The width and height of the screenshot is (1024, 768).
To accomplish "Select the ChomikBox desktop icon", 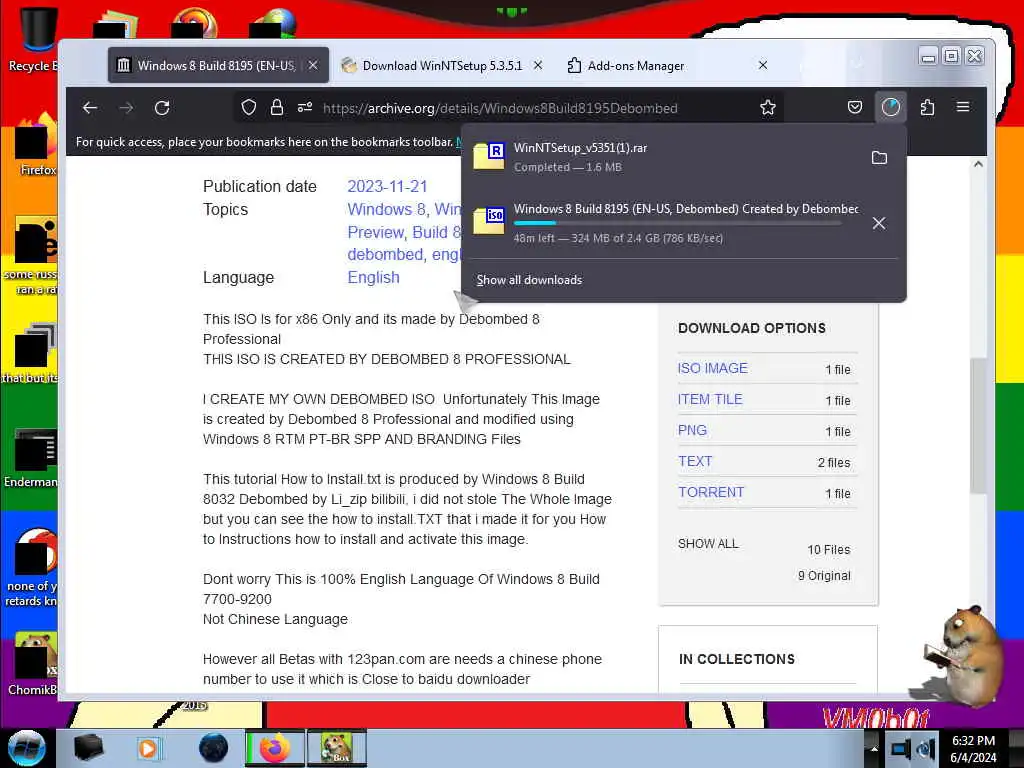I will [33, 664].
